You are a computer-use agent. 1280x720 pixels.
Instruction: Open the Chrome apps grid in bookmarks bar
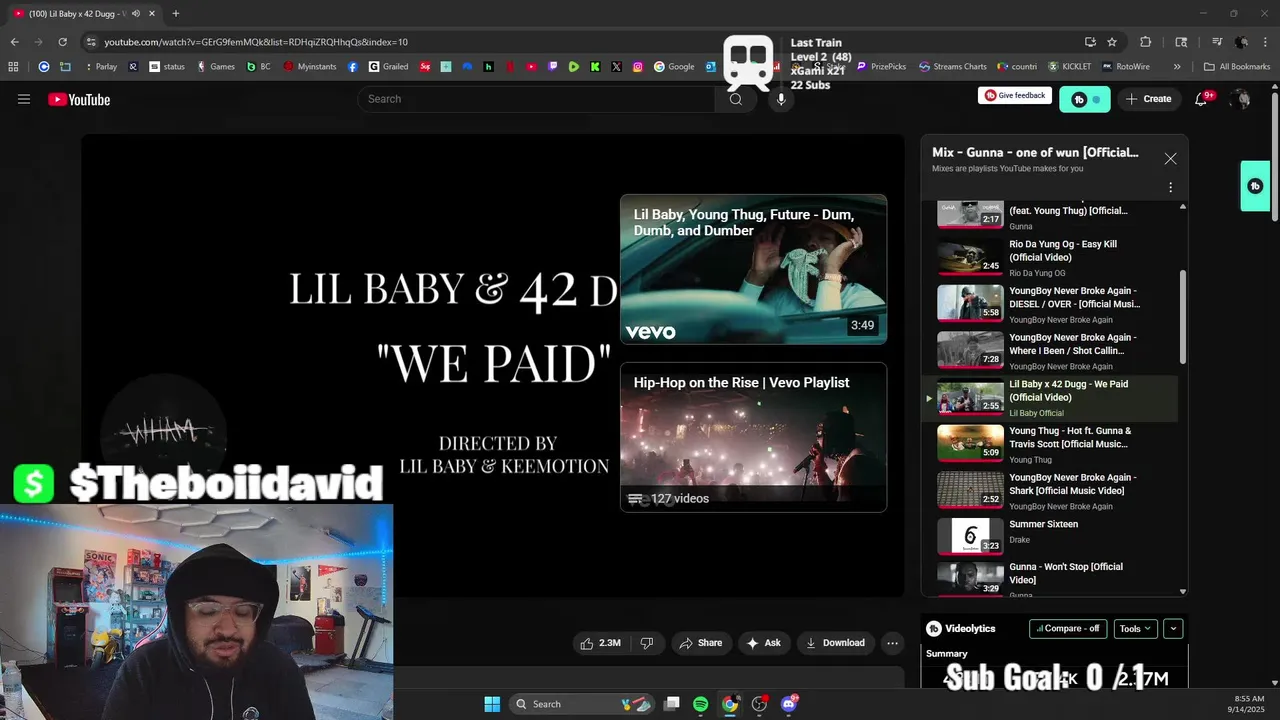click(13, 67)
